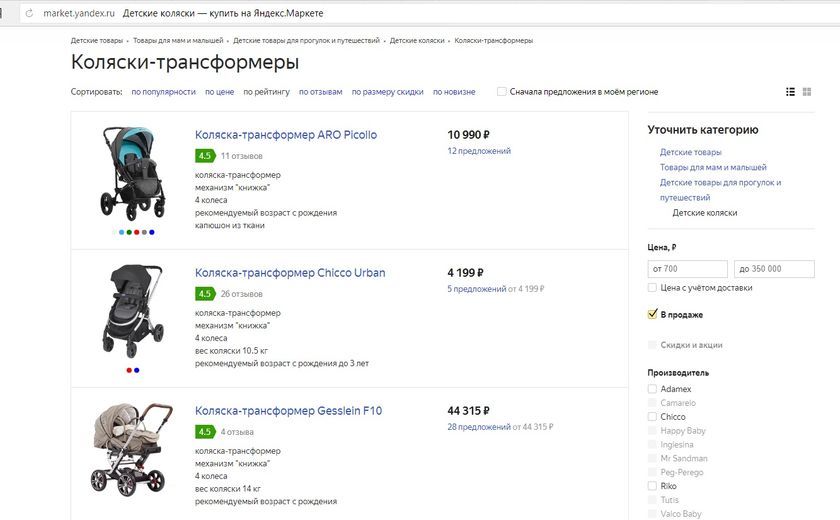View "28 предложений" for Gesslein F10
Screen dimensions: 840x520
(479, 427)
